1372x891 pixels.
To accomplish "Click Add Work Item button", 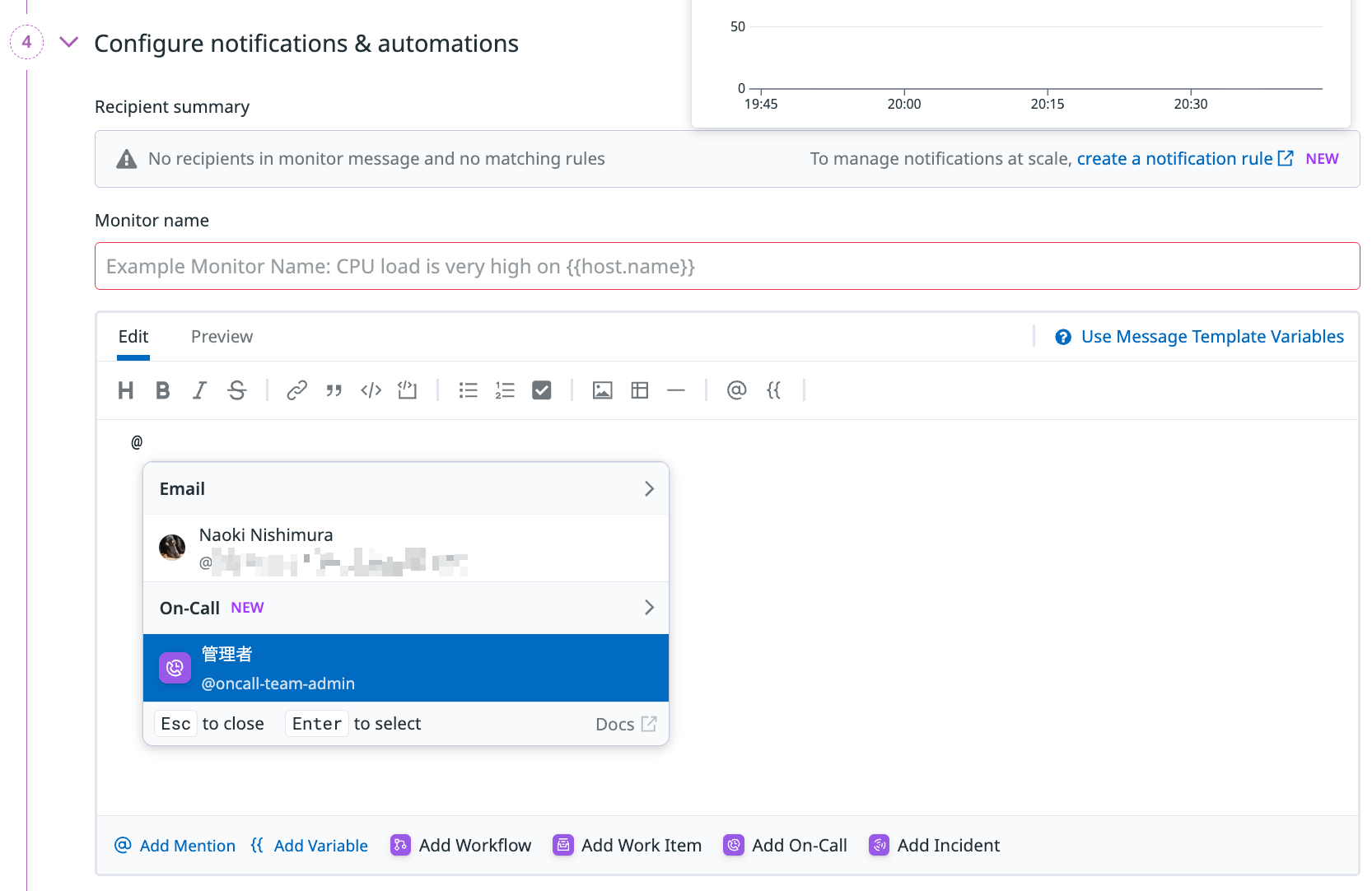I will [628, 846].
